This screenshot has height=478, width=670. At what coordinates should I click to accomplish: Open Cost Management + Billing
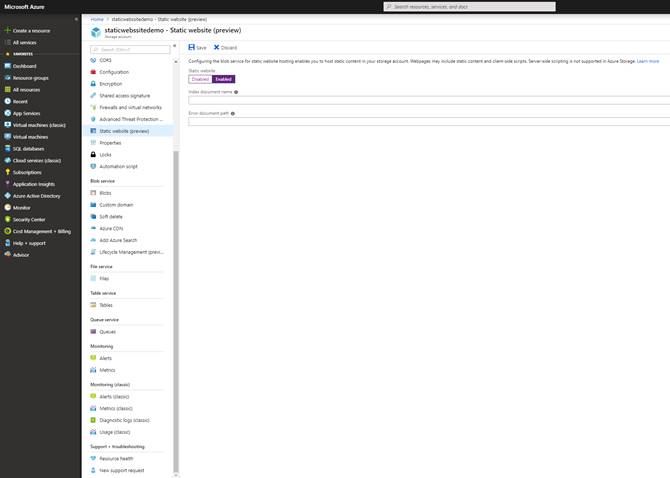[41, 231]
